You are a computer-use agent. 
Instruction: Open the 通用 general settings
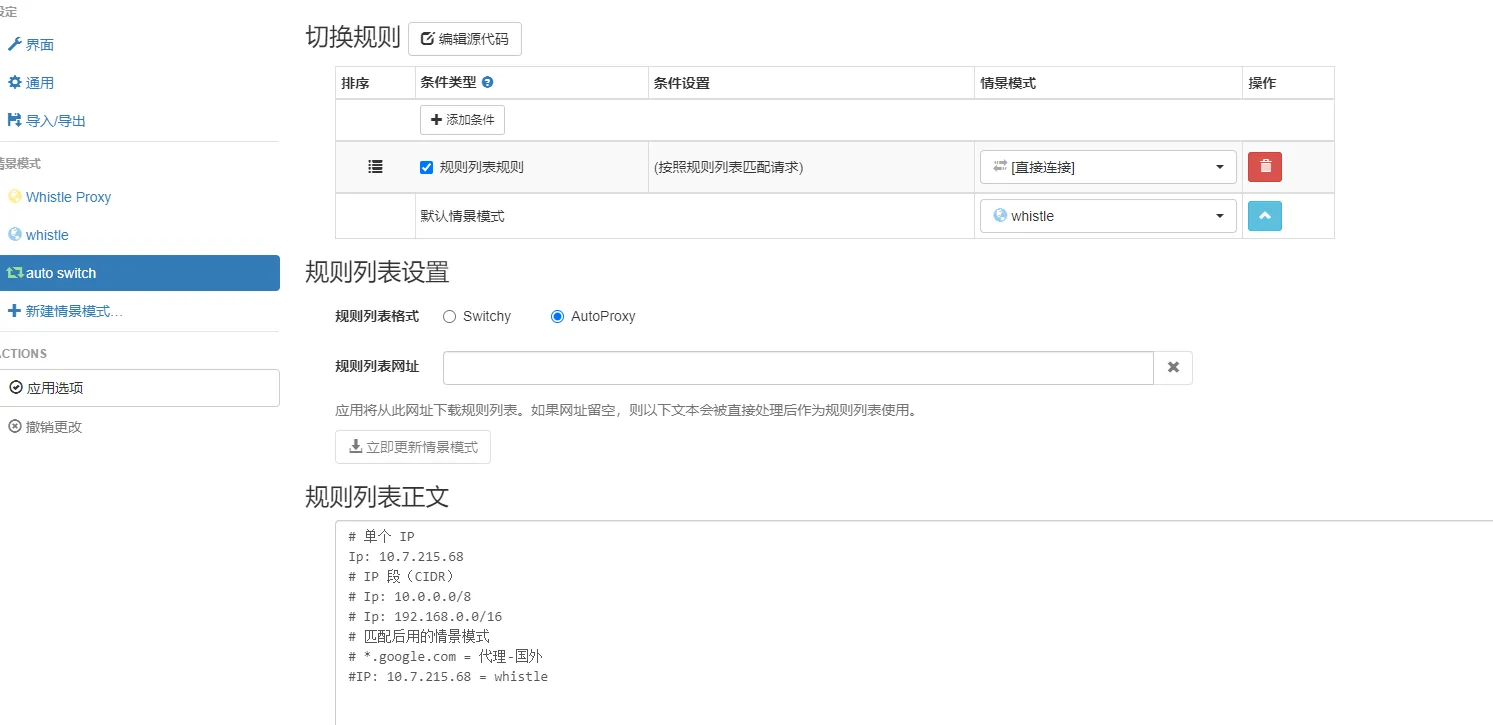(x=39, y=83)
